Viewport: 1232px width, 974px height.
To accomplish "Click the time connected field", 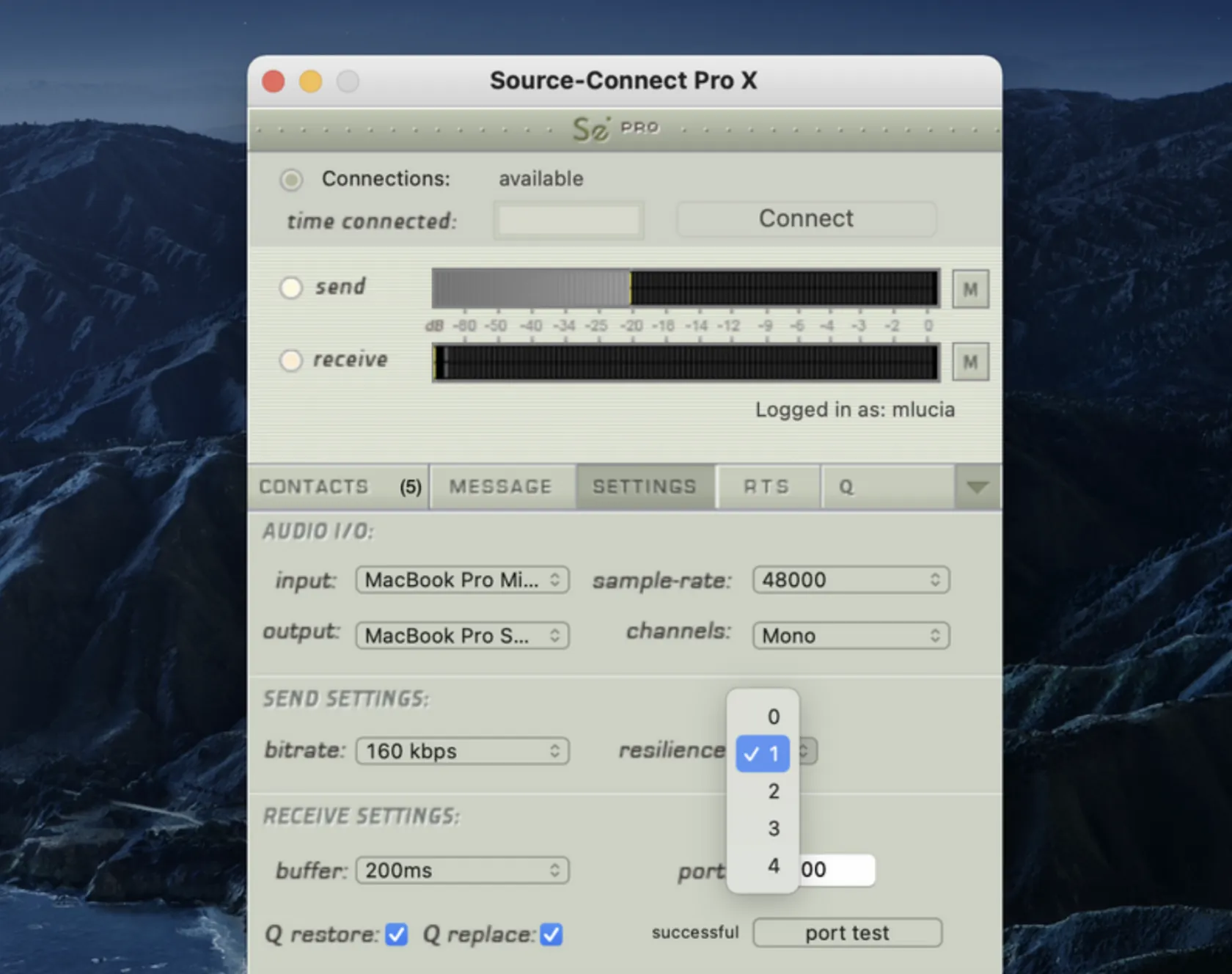I will [568, 220].
